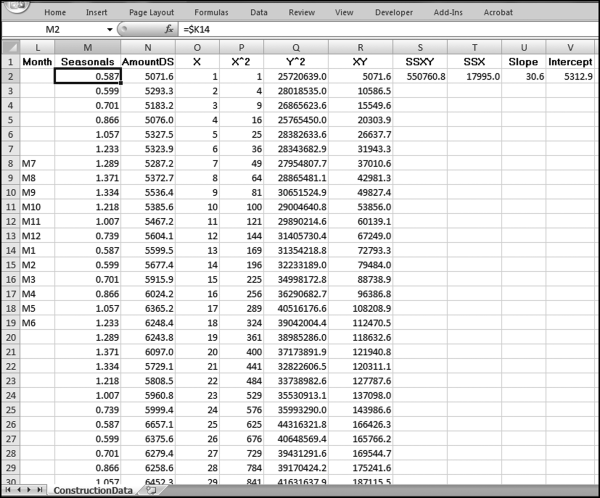Select cell with SSXY value 550760.8
Viewport: 600px width, 498px height.
pos(420,77)
